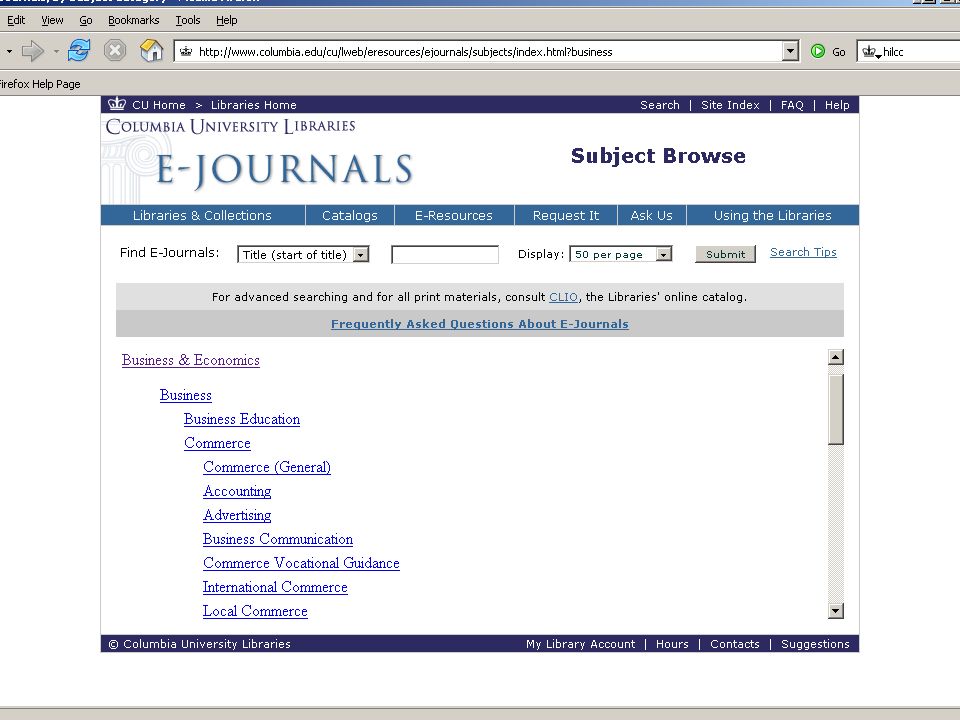
Task: Click the browser URL address field
Action: click(x=487, y=52)
